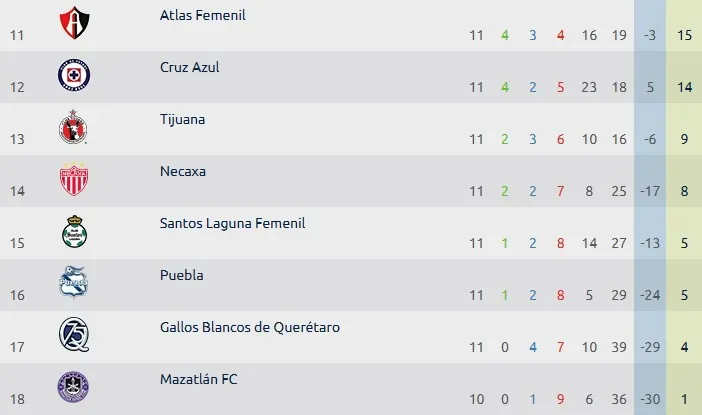This screenshot has height=415, width=702.
Task: Open the Cruz Azul team page
Action: click(x=189, y=68)
